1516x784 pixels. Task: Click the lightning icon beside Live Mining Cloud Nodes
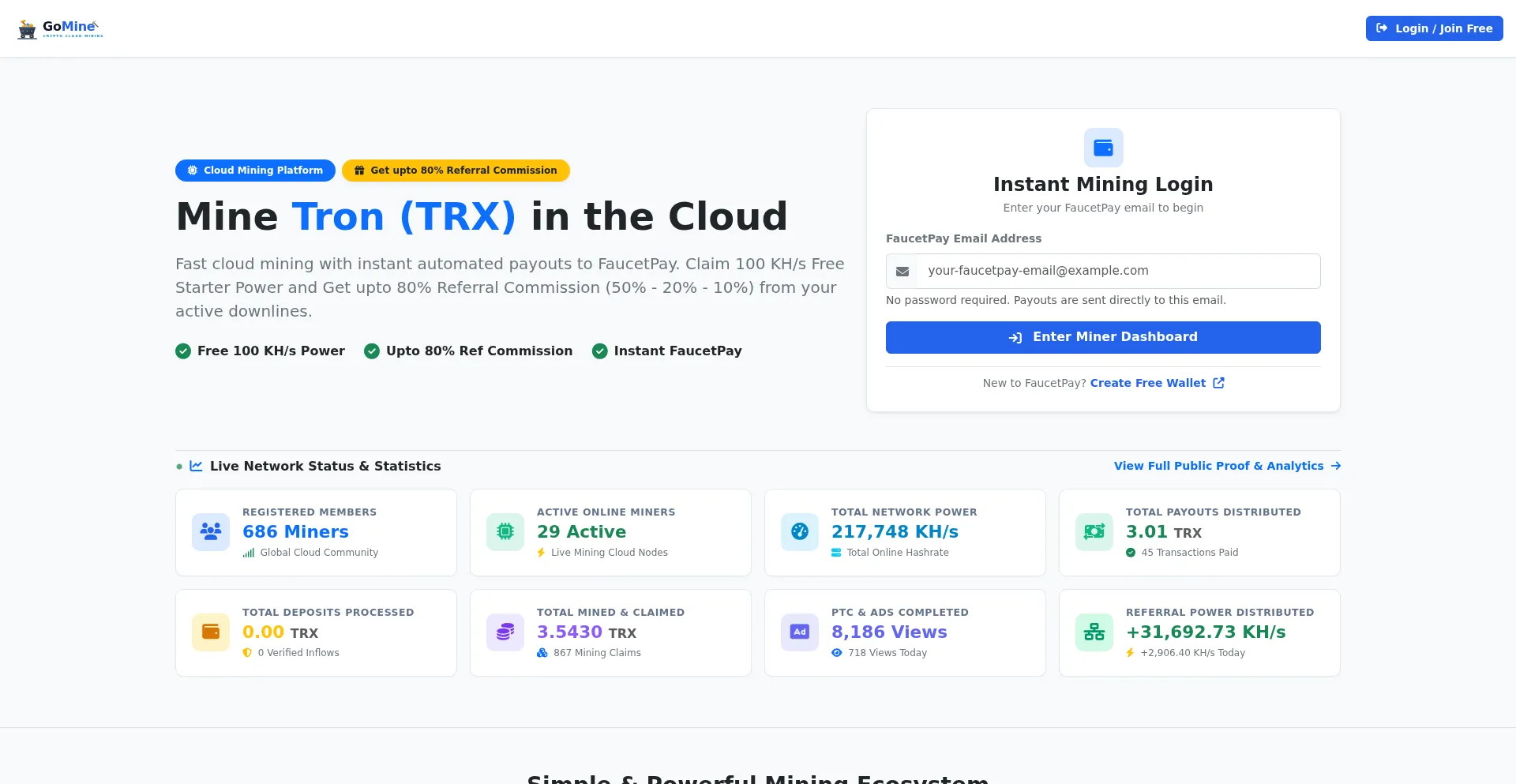541,553
